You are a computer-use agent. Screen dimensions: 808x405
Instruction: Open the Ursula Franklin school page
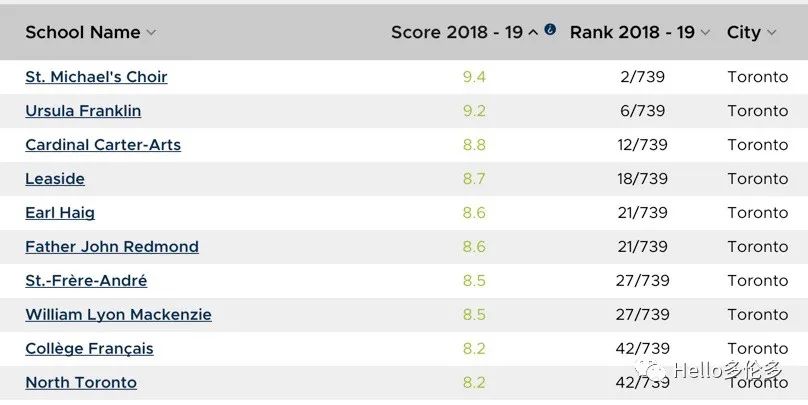tap(83, 111)
